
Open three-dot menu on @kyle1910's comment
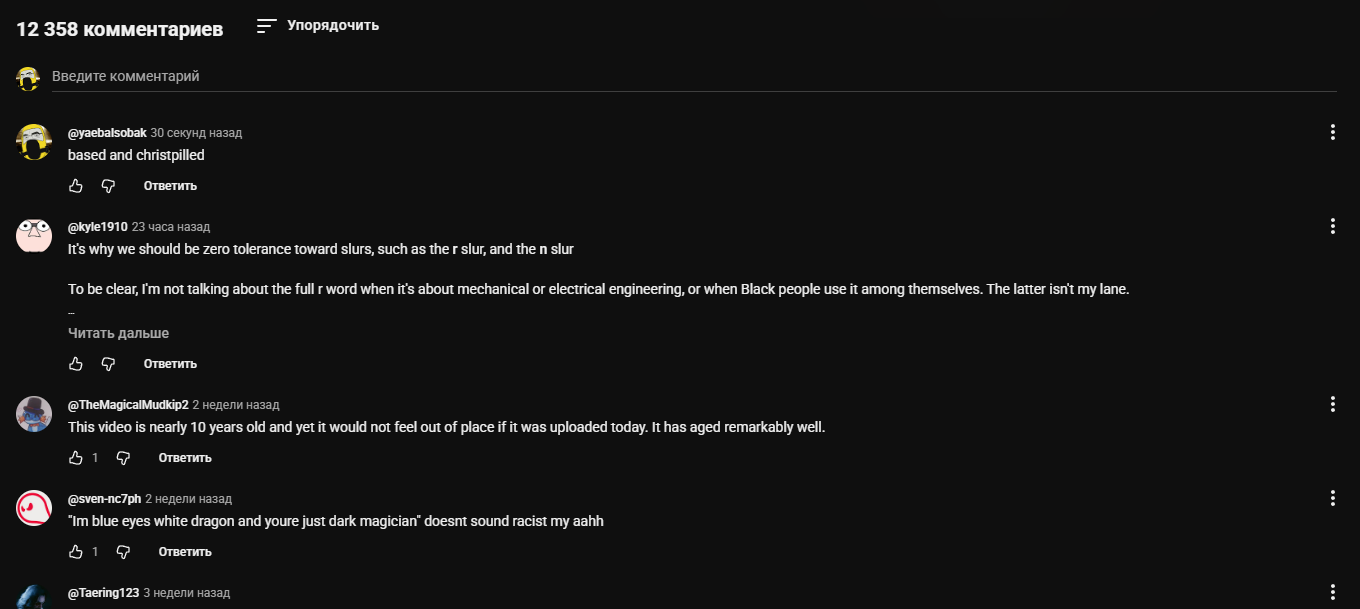1332,226
